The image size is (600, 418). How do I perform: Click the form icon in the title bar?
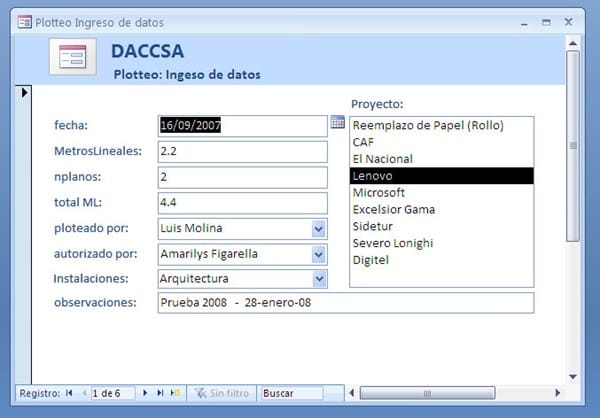[24, 22]
